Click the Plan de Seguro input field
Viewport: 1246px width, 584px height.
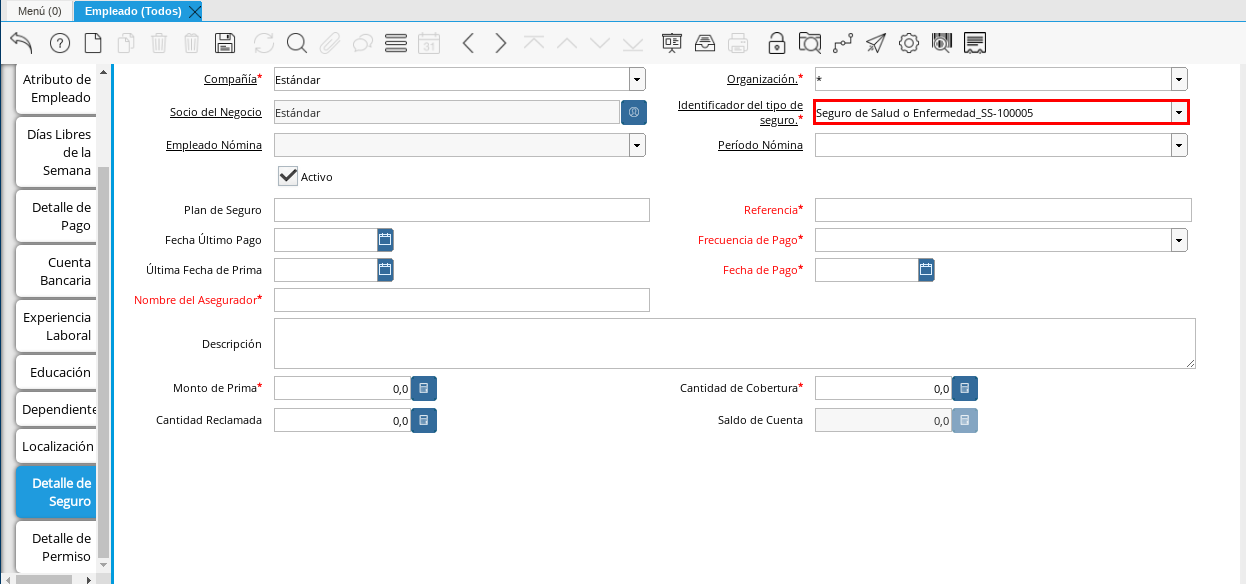point(462,210)
